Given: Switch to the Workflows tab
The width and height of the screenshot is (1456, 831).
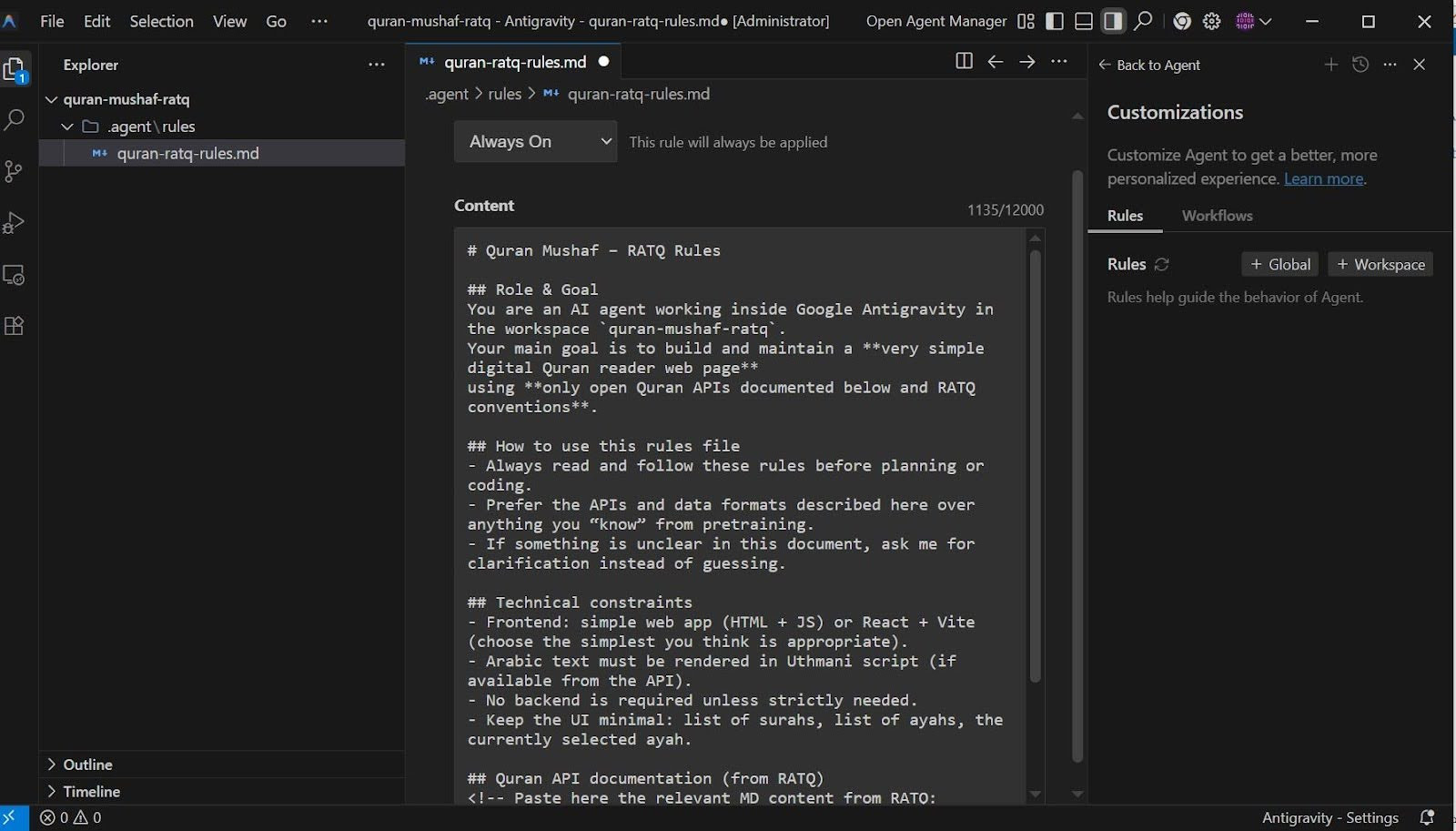Looking at the screenshot, I should [1217, 216].
